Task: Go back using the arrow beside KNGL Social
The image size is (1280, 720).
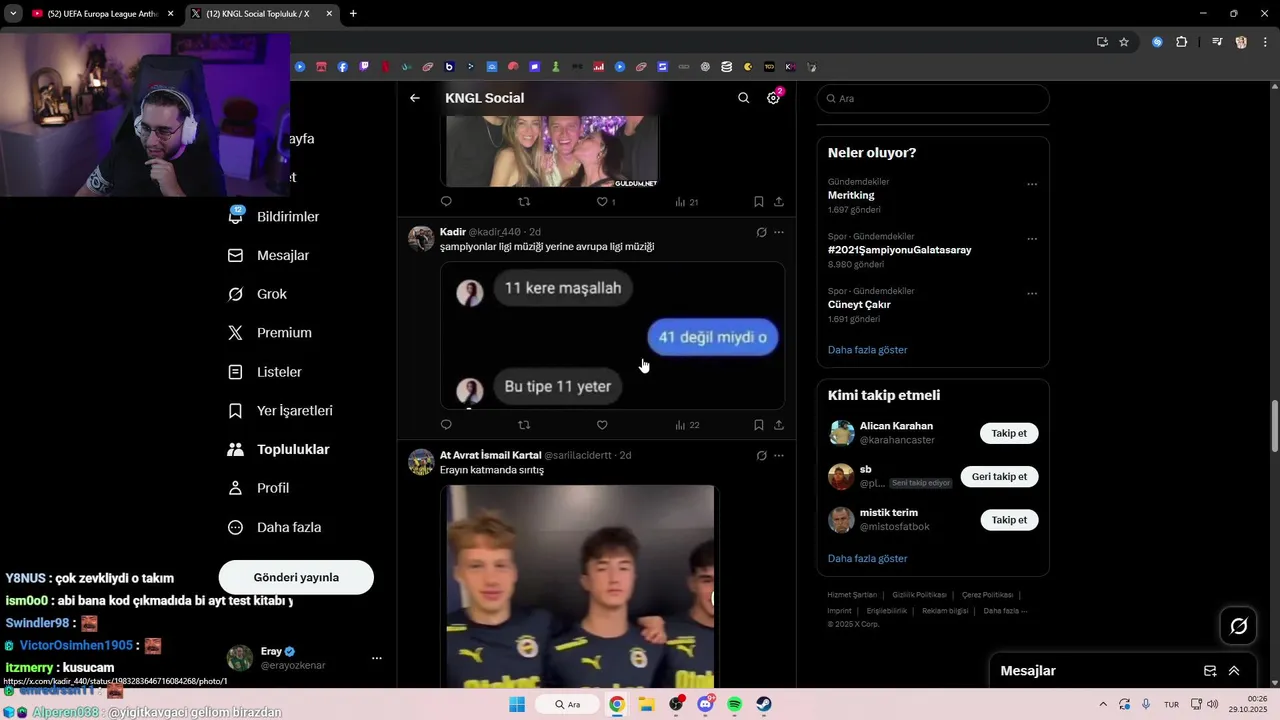Action: [x=415, y=98]
